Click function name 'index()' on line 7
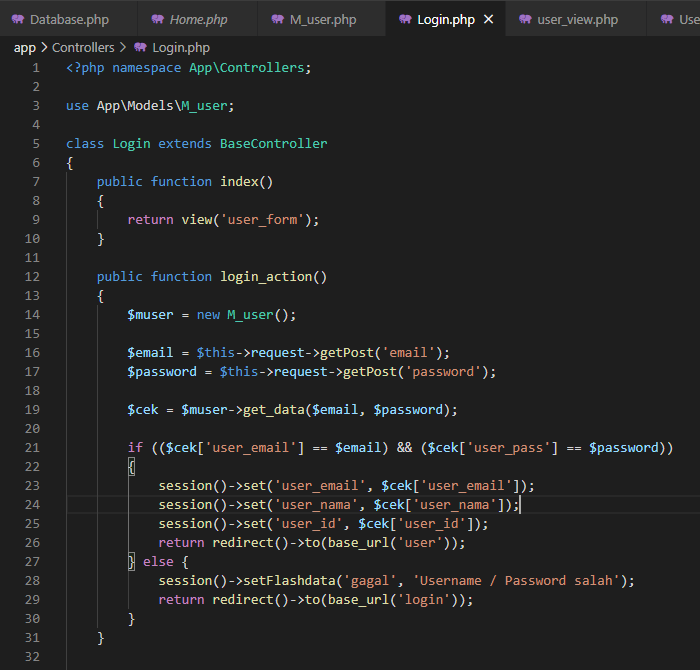Viewport: 700px width, 670px height. 246,182
